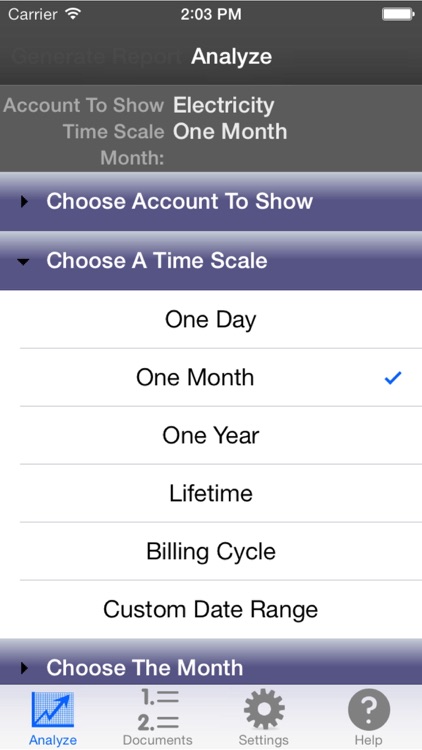Viewport: 422px width, 750px height.
Task: Select the One Day time scale
Action: coord(211,320)
